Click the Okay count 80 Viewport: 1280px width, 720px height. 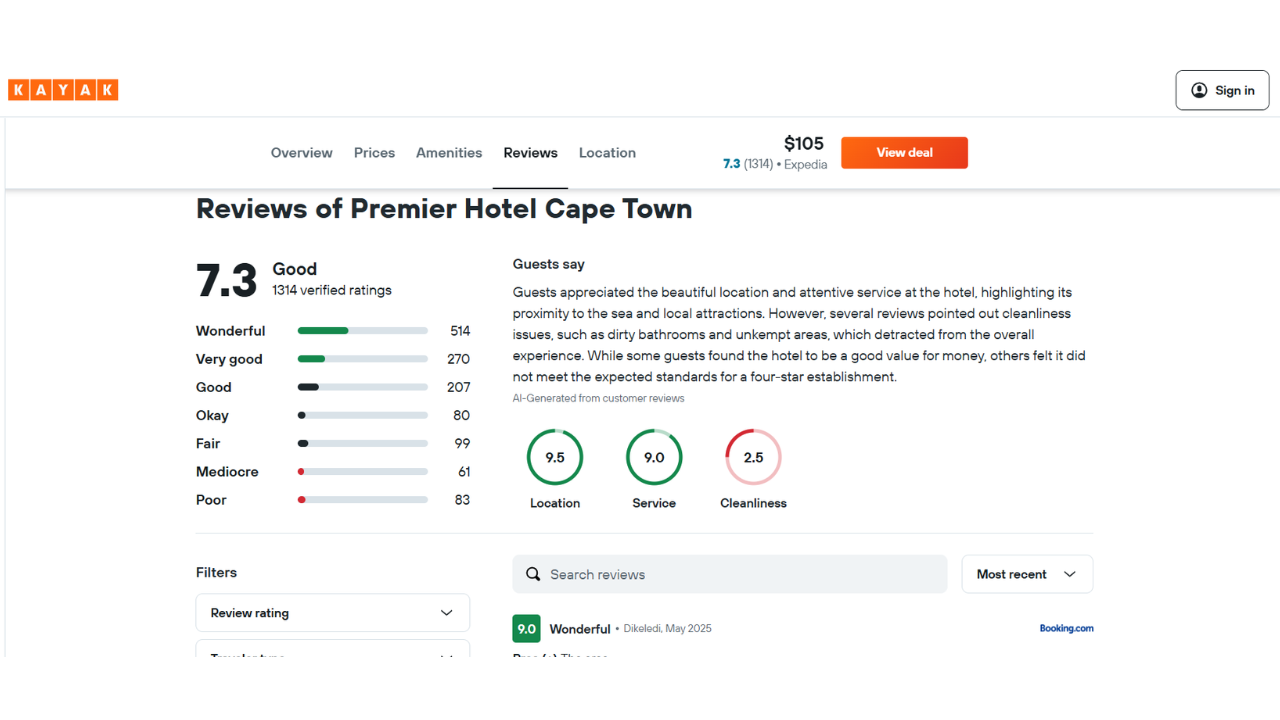pos(461,415)
